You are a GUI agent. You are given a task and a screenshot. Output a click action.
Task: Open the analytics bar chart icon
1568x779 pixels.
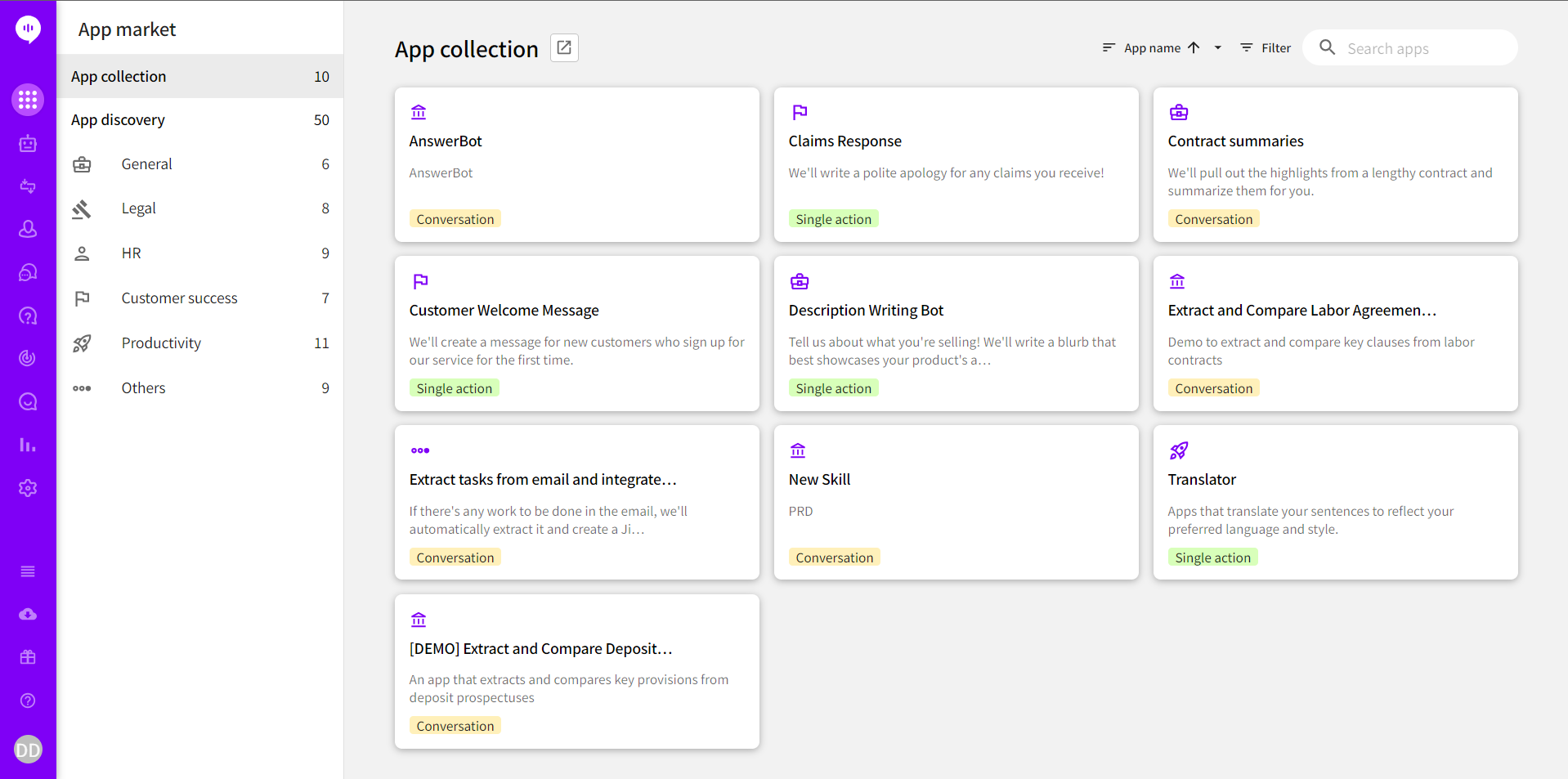pos(28,445)
